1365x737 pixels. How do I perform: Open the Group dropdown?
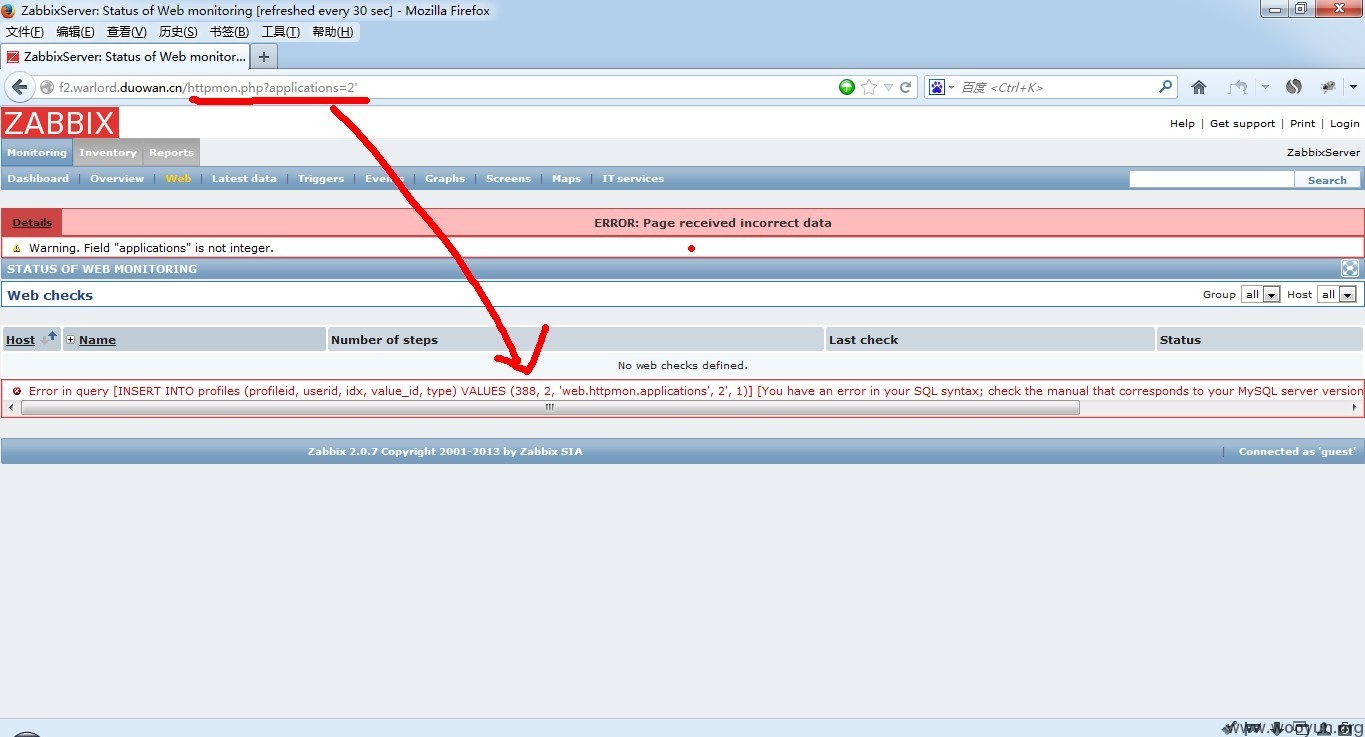tap(1261, 294)
